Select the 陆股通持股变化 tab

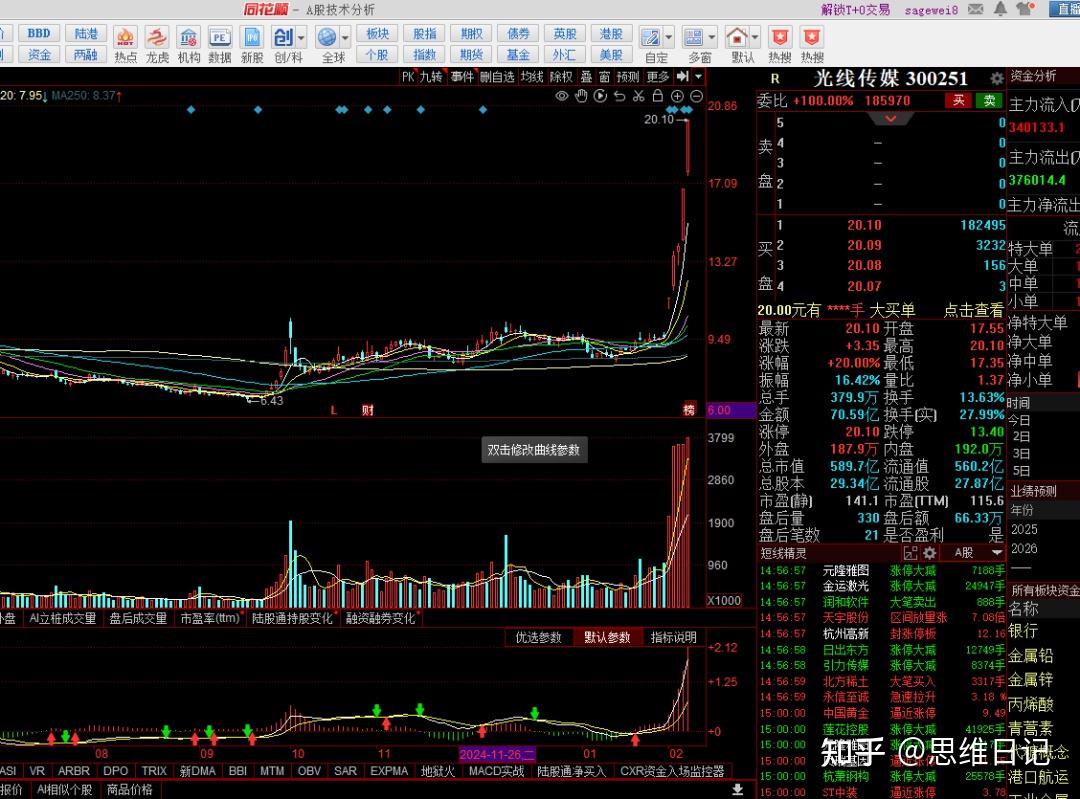point(292,619)
